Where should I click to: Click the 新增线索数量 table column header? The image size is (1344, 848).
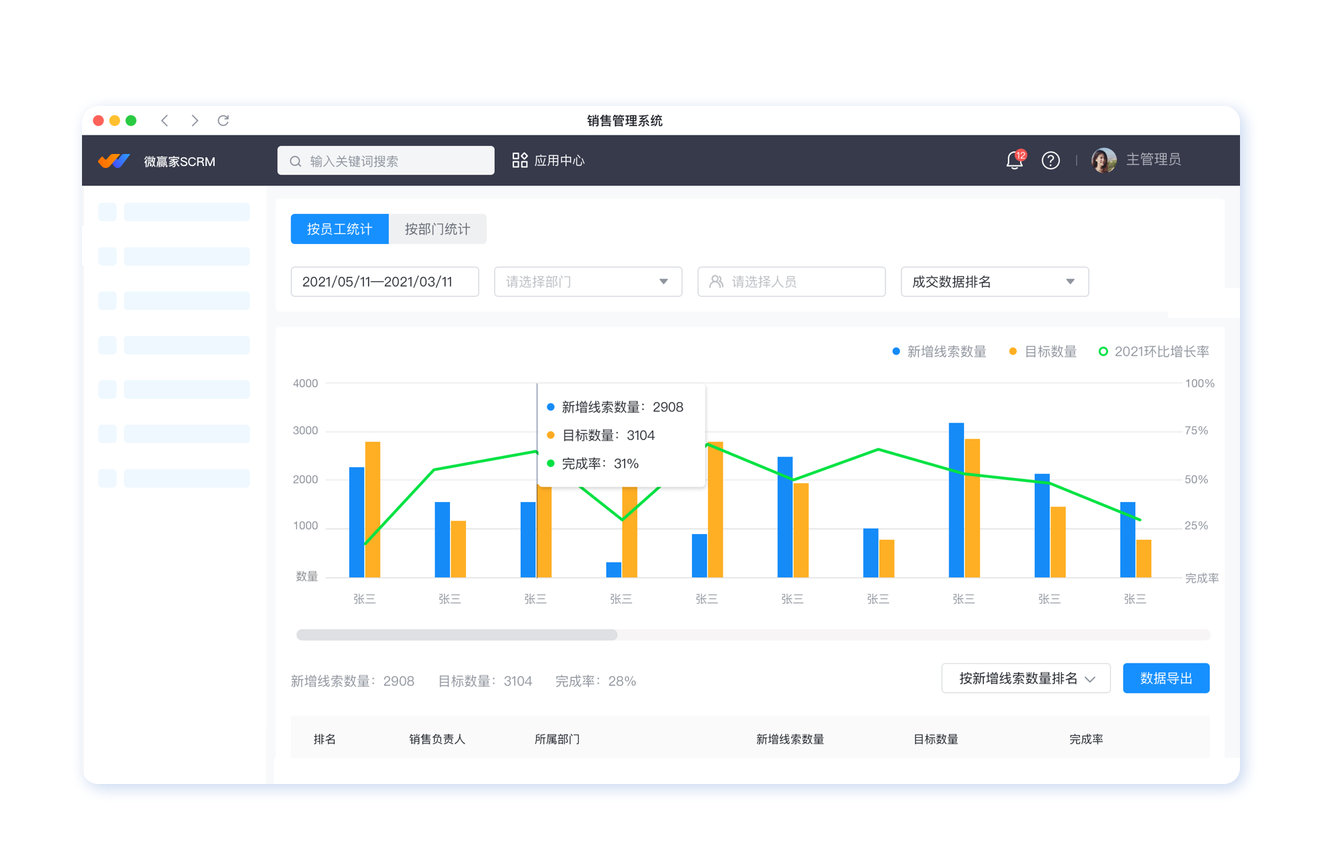click(790, 740)
